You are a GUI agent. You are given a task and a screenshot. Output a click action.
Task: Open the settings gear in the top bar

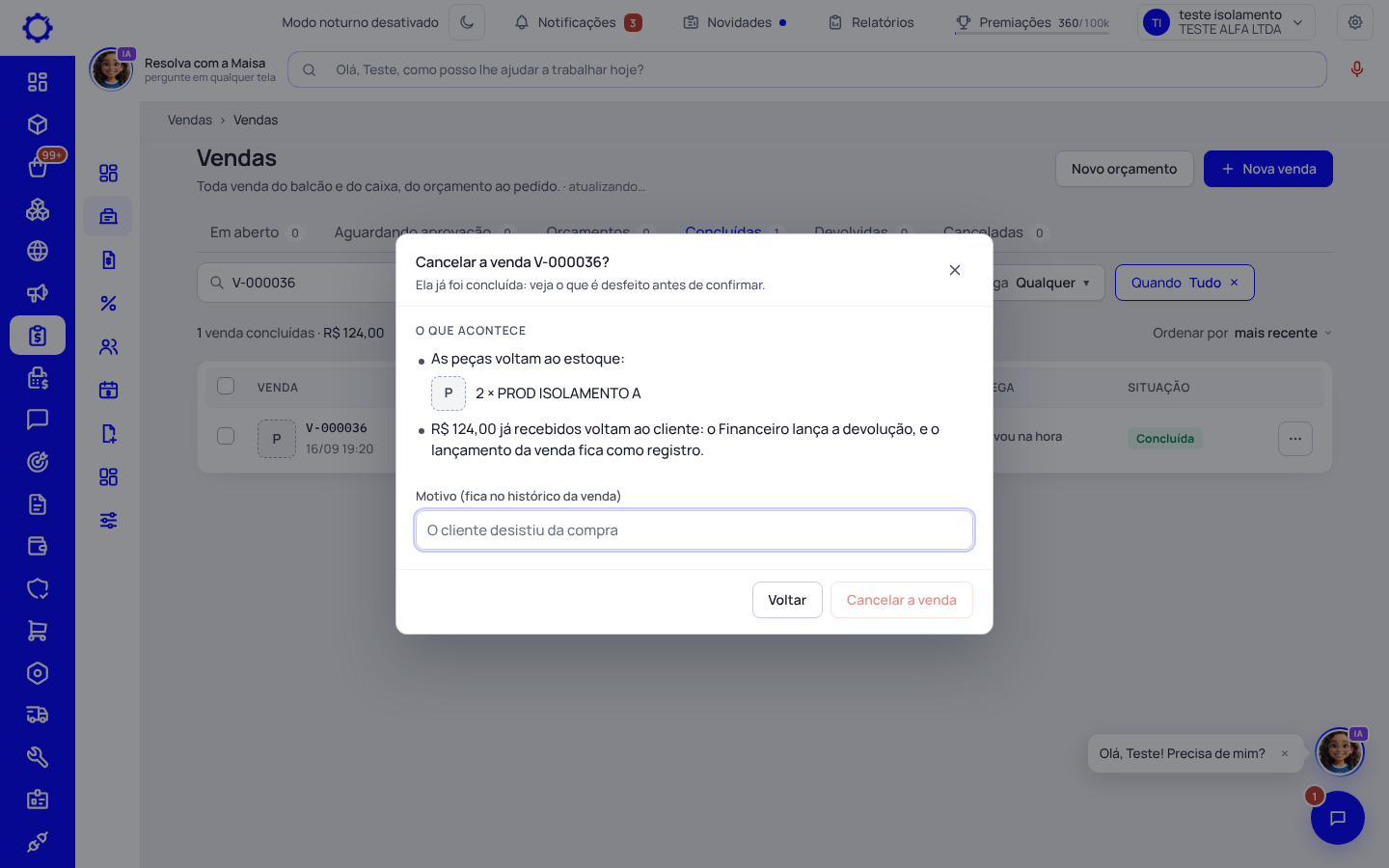coord(1355,22)
